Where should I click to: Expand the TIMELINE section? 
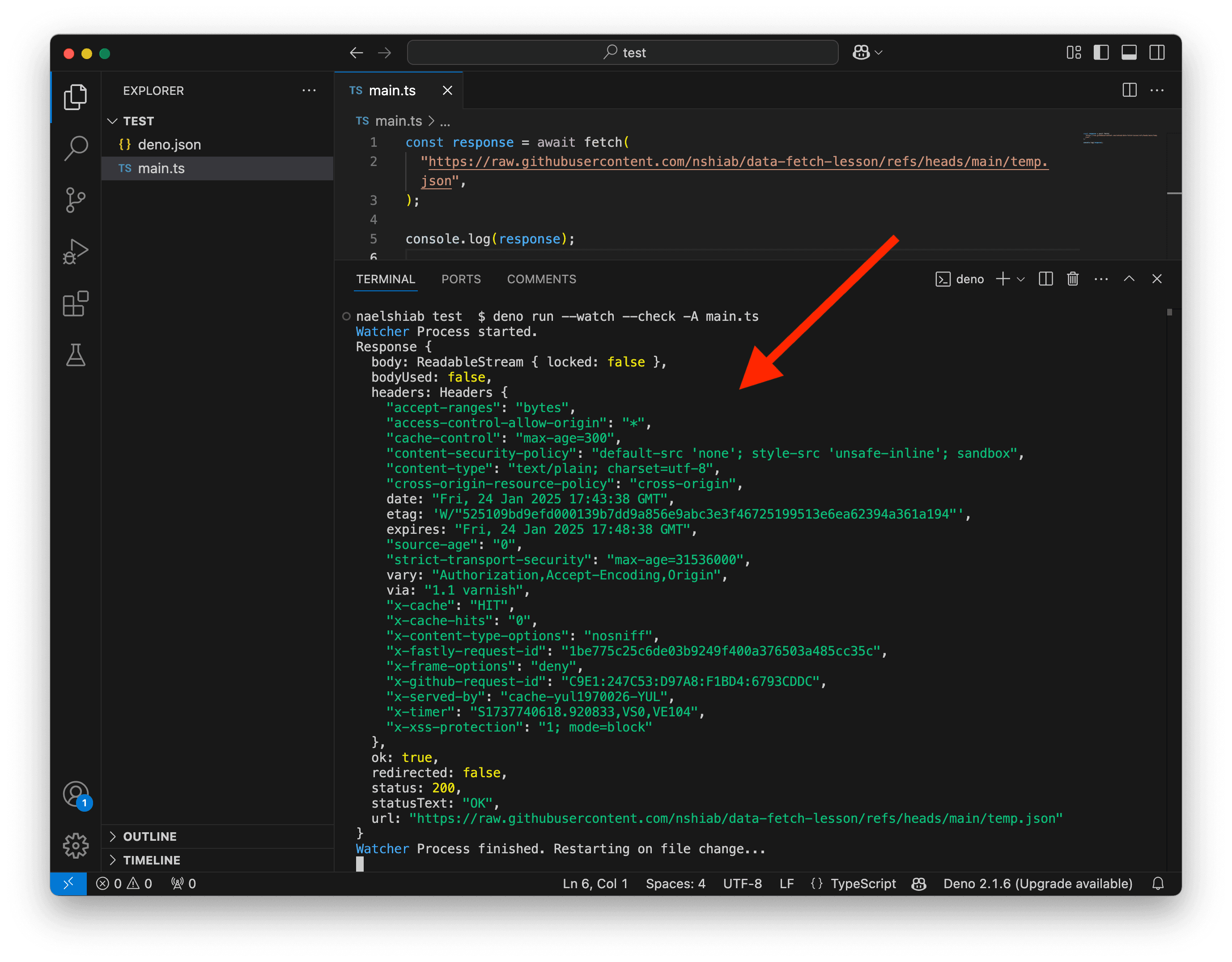coord(217,860)
